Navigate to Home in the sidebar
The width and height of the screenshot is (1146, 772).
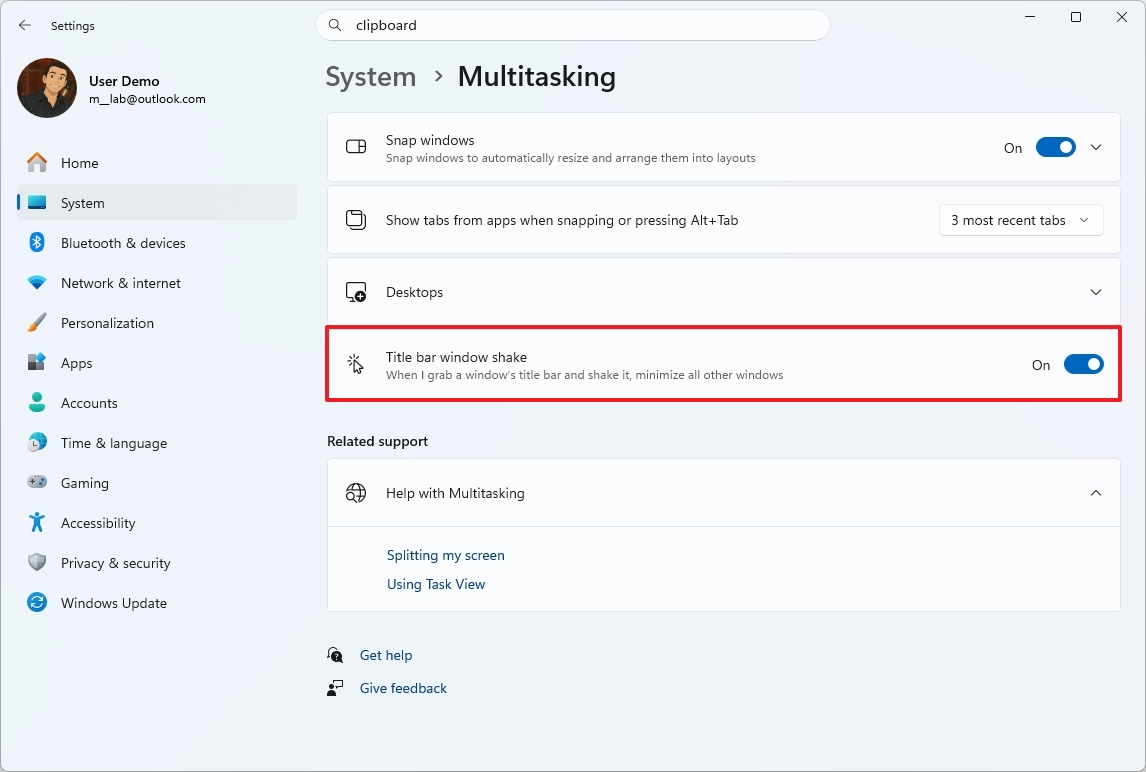[x=80, y=162]
